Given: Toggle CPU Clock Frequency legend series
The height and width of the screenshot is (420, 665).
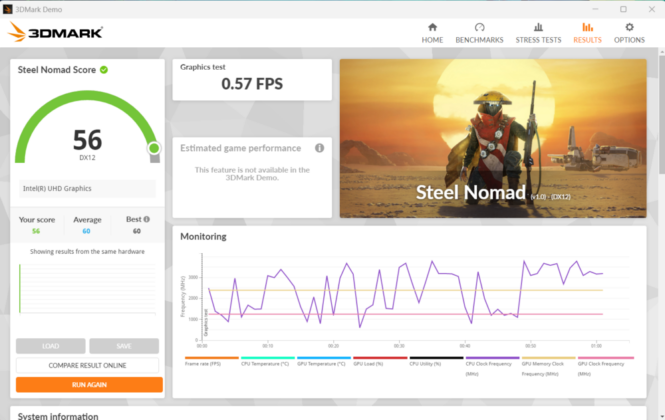Looking at the screenshot, I should coord(492,366).
